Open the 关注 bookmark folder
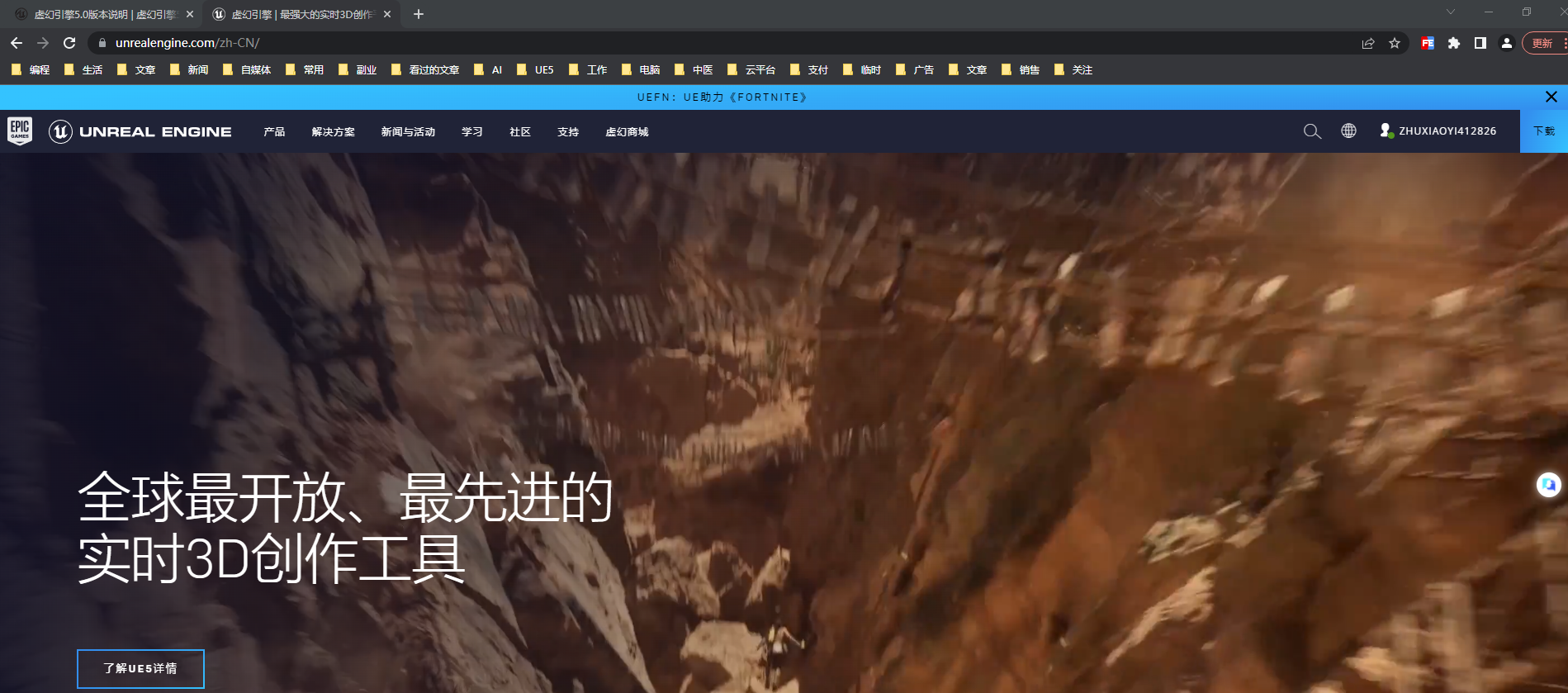The height and width of the screenshot is (693, 1568). coord(1074,69)
